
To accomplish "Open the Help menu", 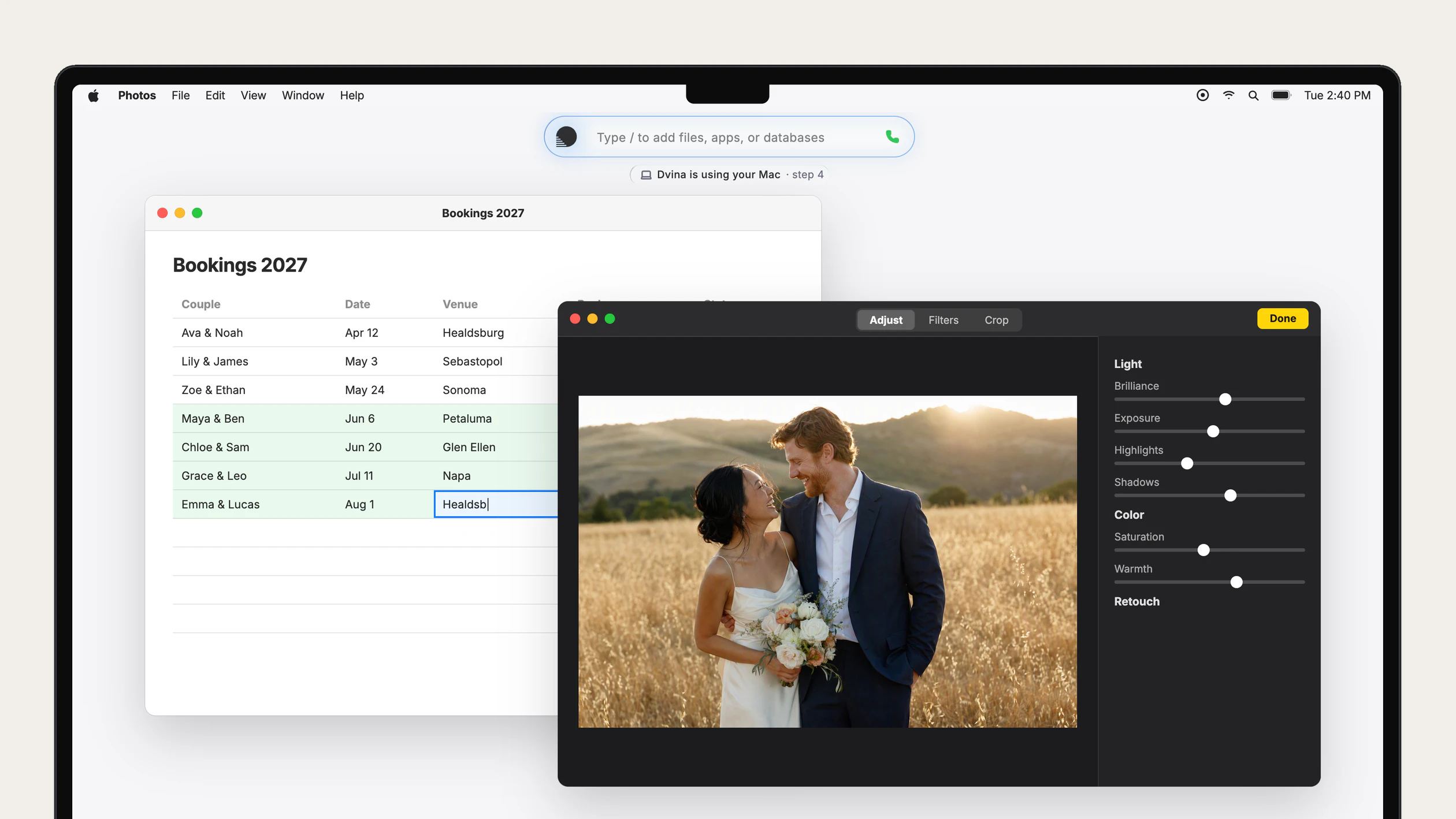I will point(352,95).
